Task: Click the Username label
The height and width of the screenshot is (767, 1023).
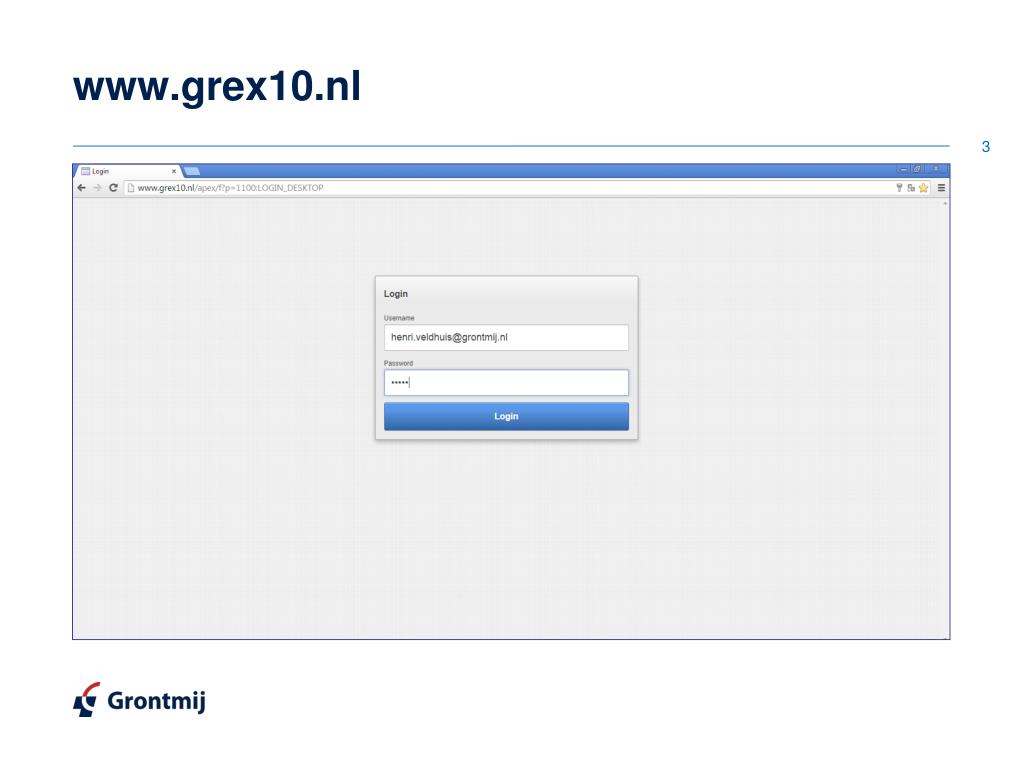Action: tap(399, 318)
